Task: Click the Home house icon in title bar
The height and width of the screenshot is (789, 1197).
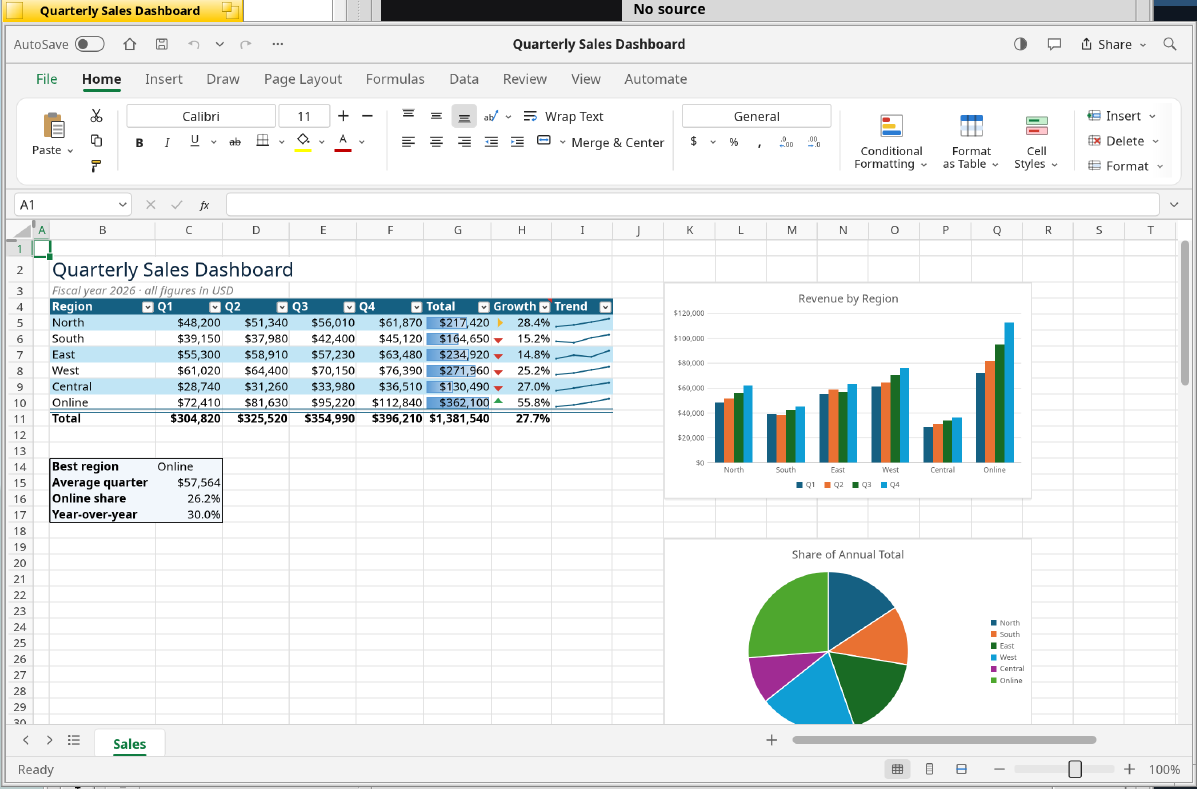Action: 130,44
